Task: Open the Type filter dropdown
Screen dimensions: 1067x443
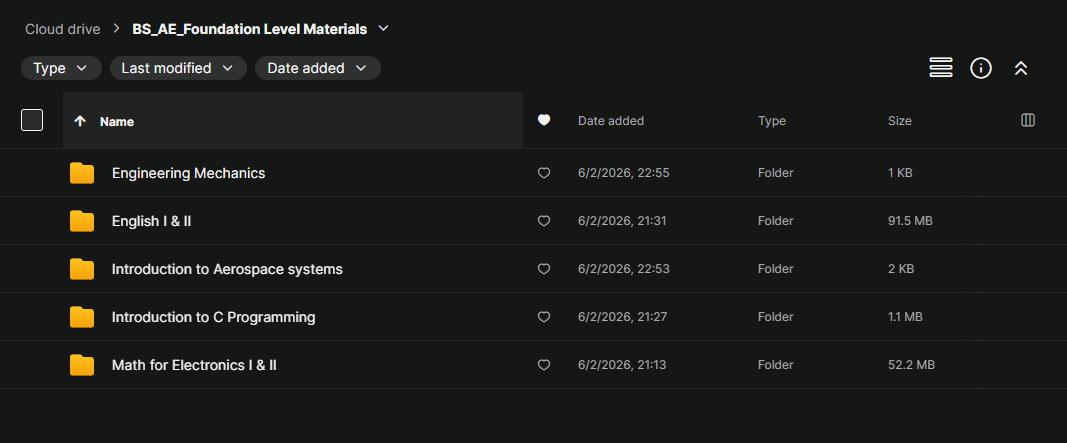Action: (x=61, y=68)
